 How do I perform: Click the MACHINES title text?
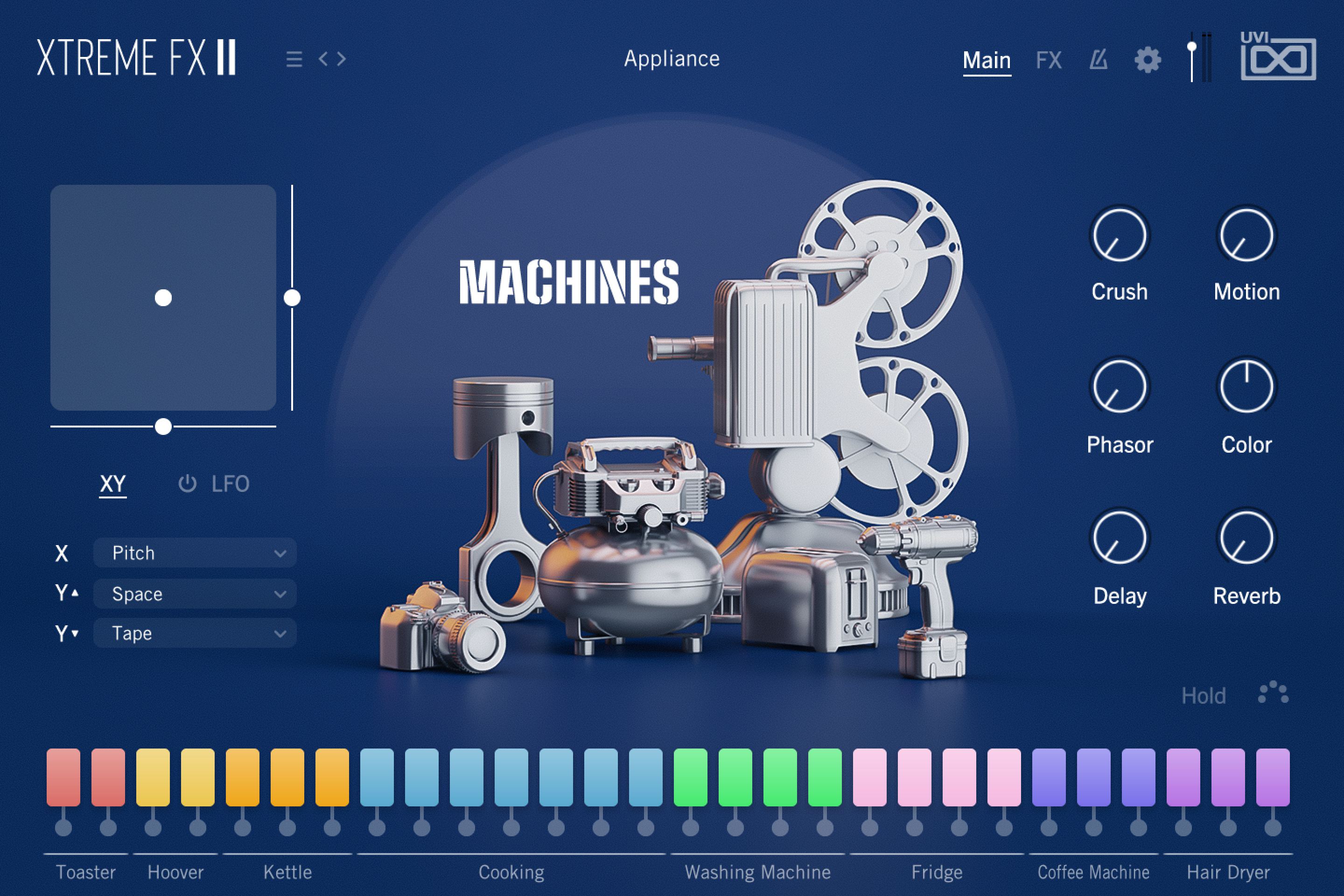tap(568, 282)
